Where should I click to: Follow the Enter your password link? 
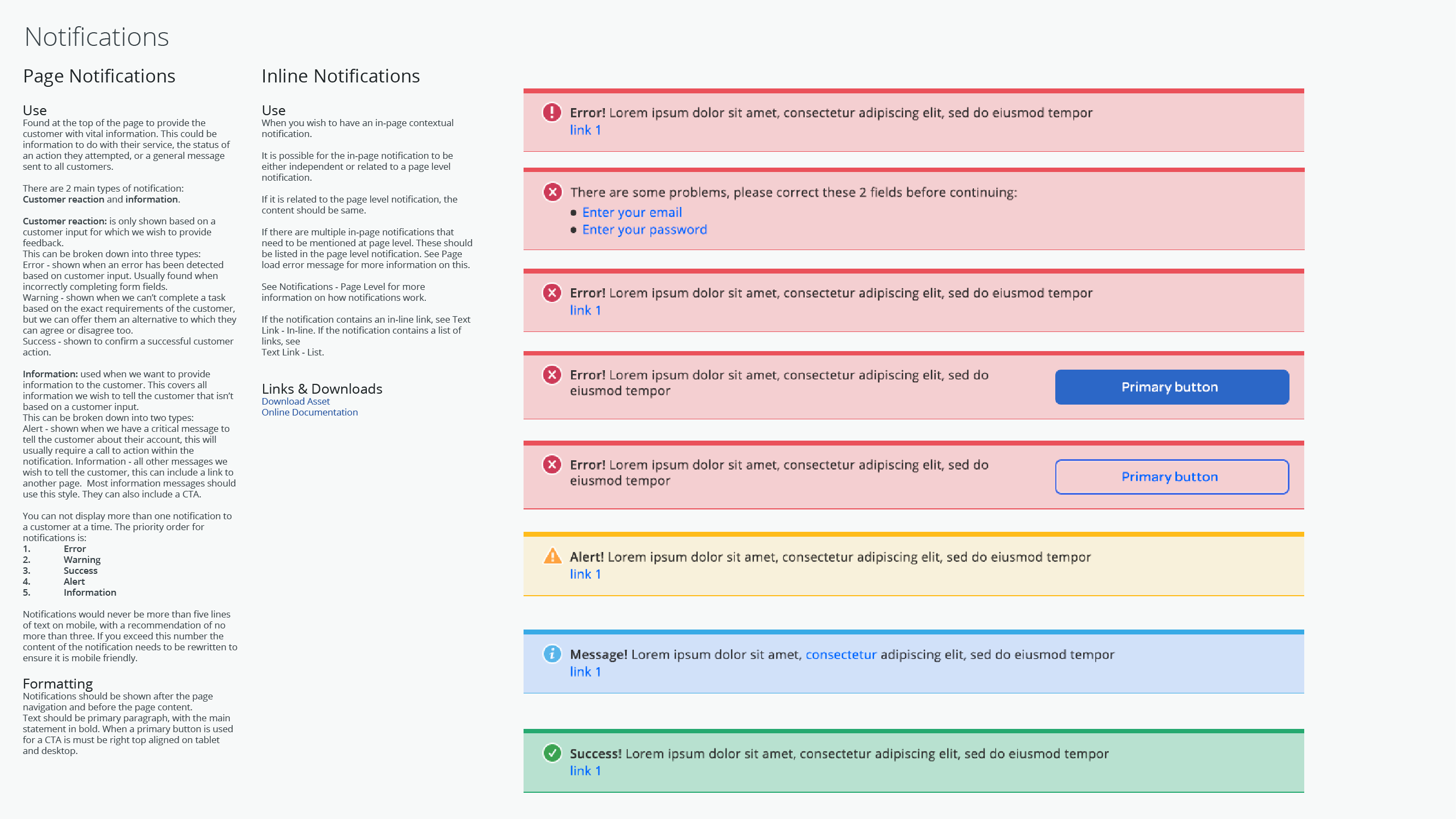(644, 229)
